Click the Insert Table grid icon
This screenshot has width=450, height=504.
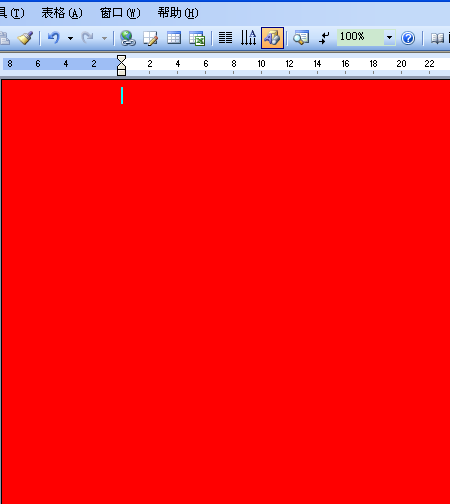174,38
